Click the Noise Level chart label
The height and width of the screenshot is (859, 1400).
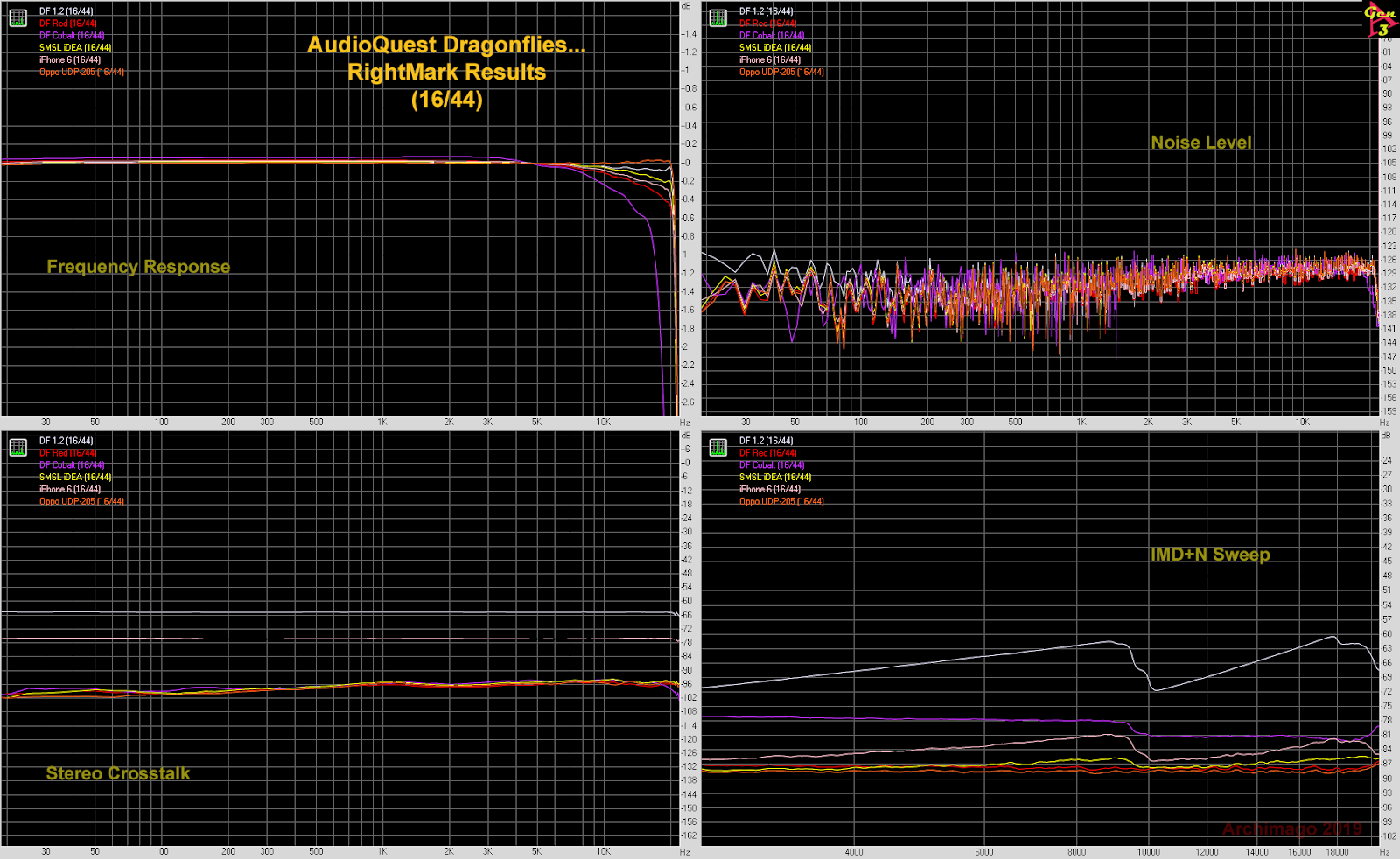(1201, 143)
